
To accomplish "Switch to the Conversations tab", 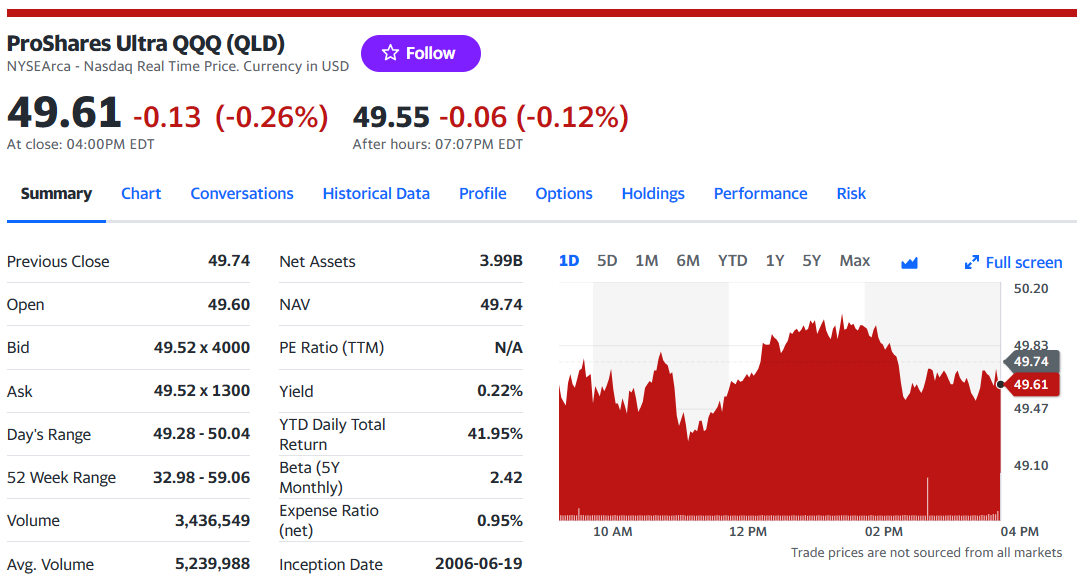I will point(242,194).
